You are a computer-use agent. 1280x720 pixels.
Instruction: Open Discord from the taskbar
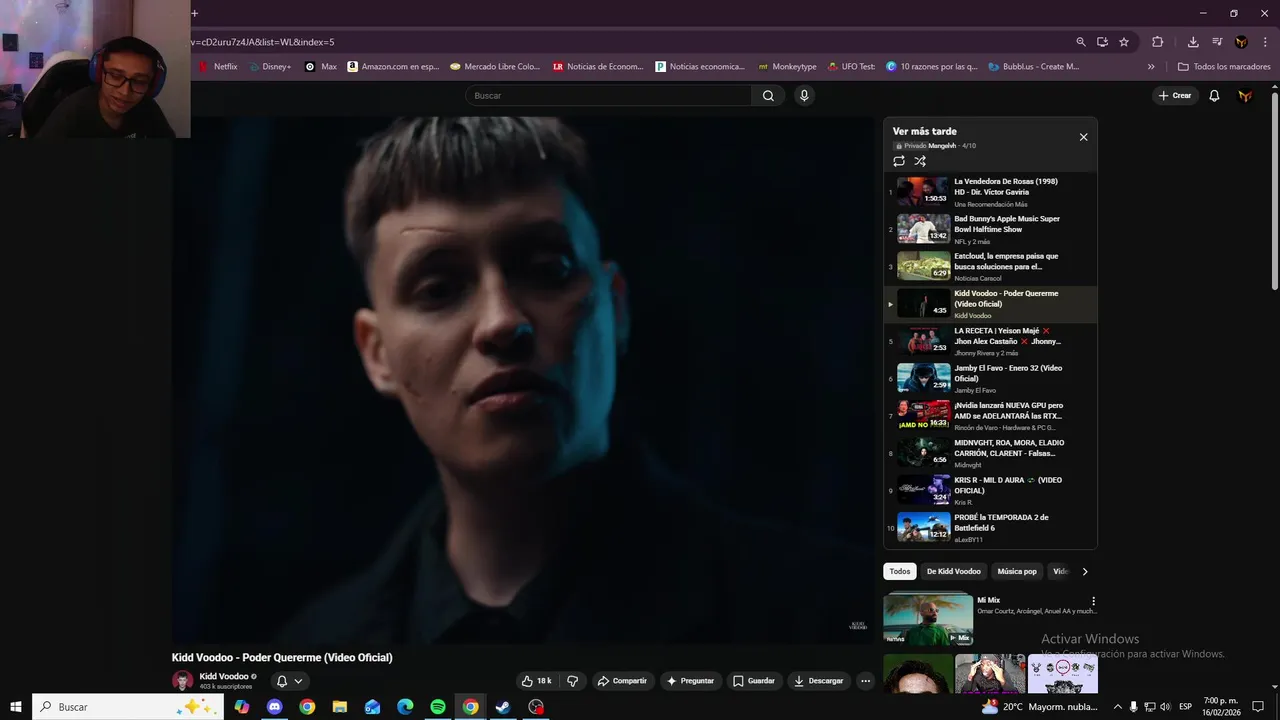274,707
